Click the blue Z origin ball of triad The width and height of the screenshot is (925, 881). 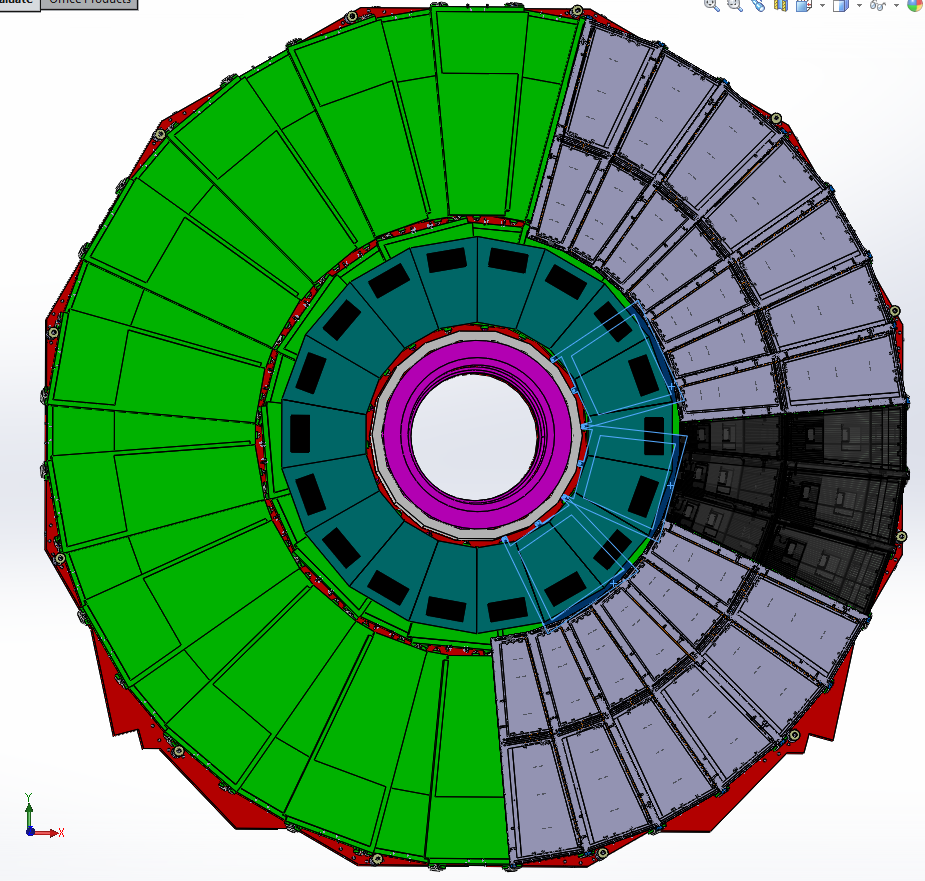(30, 830)
